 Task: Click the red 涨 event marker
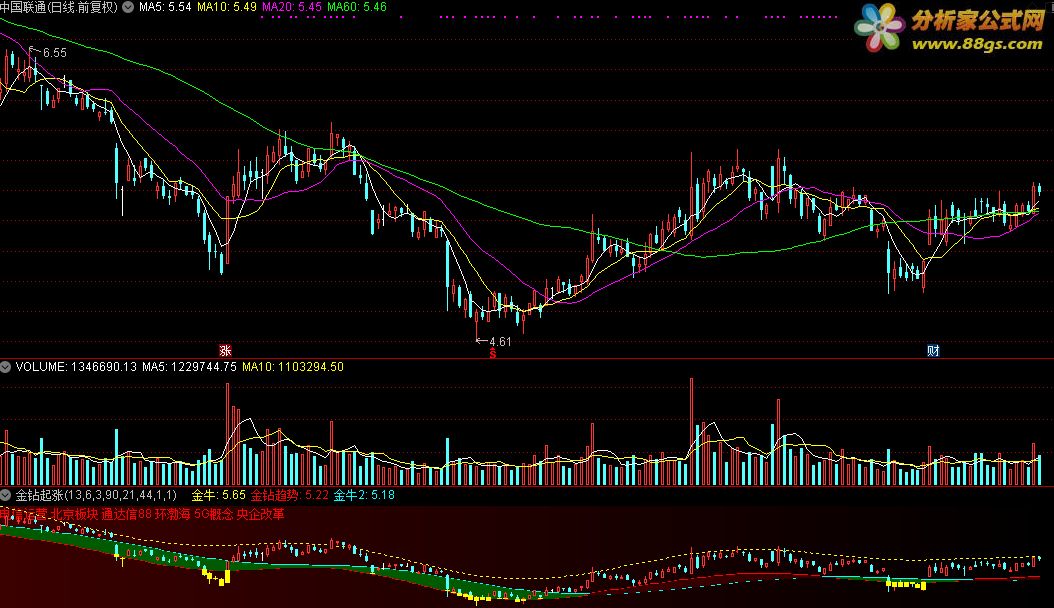(225, 351)
